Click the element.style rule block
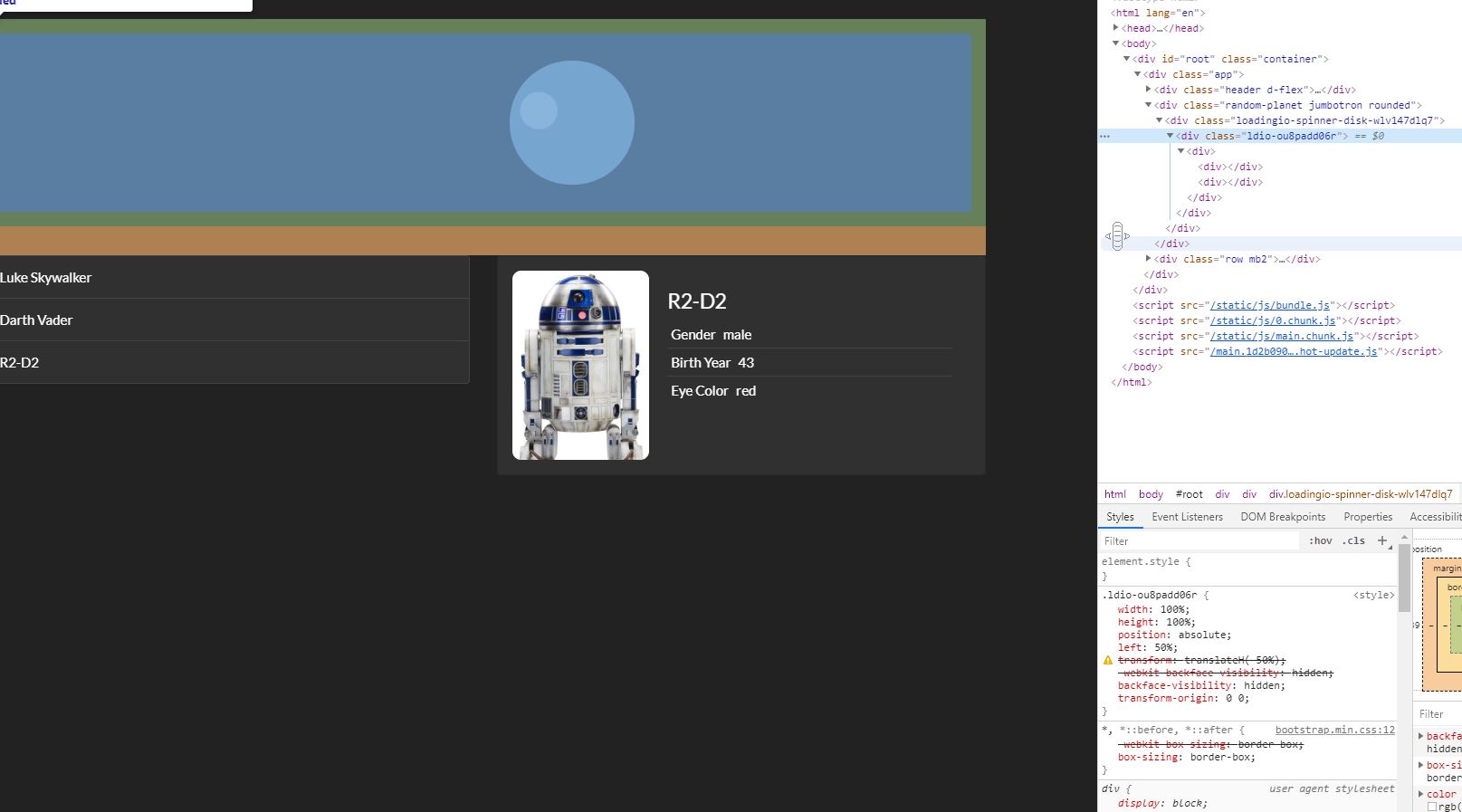The height and width of the screenshot is (812, 1462). [1249, 568]
